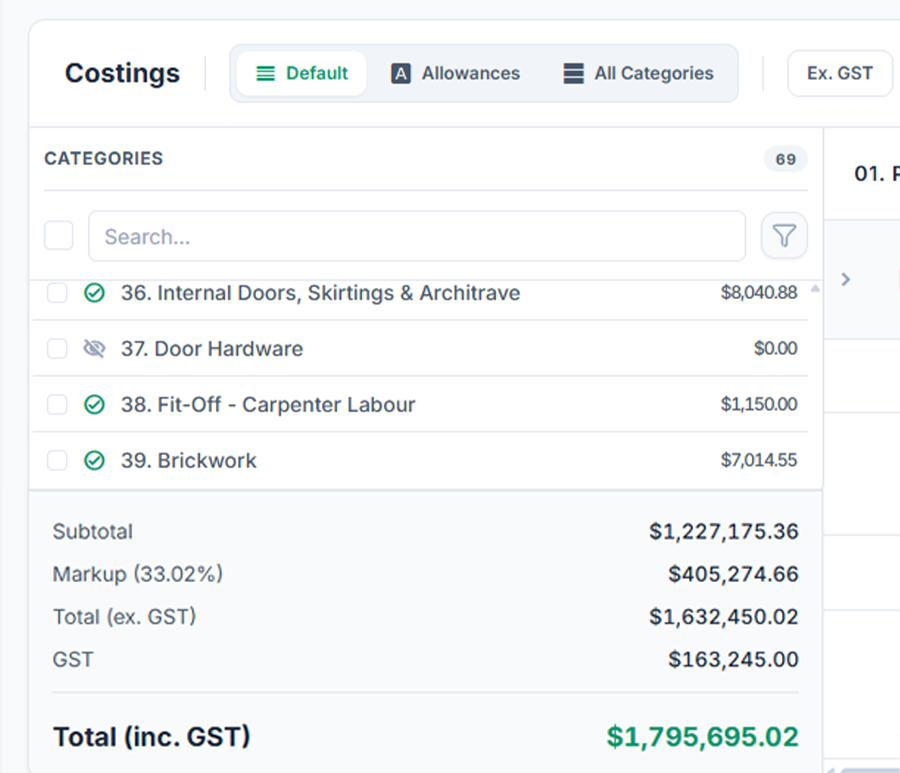Screen dimensions: 900x773
Task: Select the 37. Door Hardware category
Action: click(212, 349)
